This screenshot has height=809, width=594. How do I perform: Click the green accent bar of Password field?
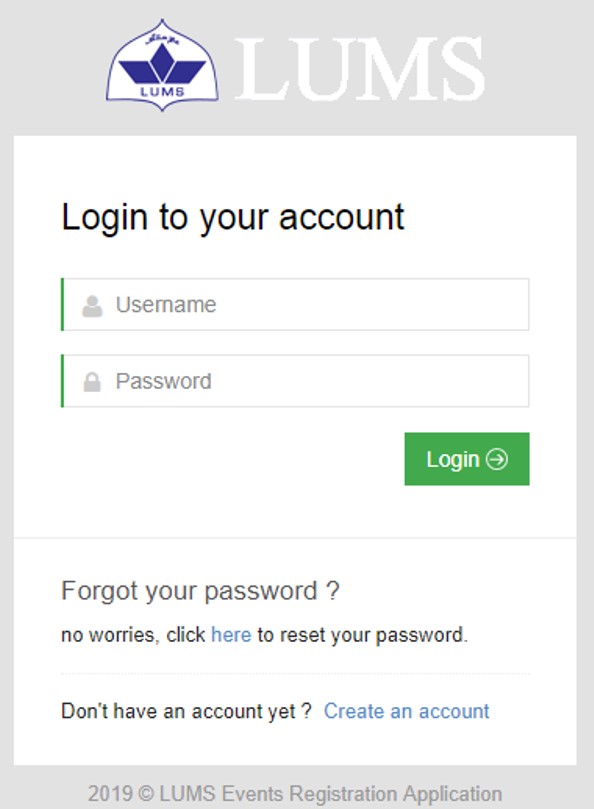click(62, 381)
